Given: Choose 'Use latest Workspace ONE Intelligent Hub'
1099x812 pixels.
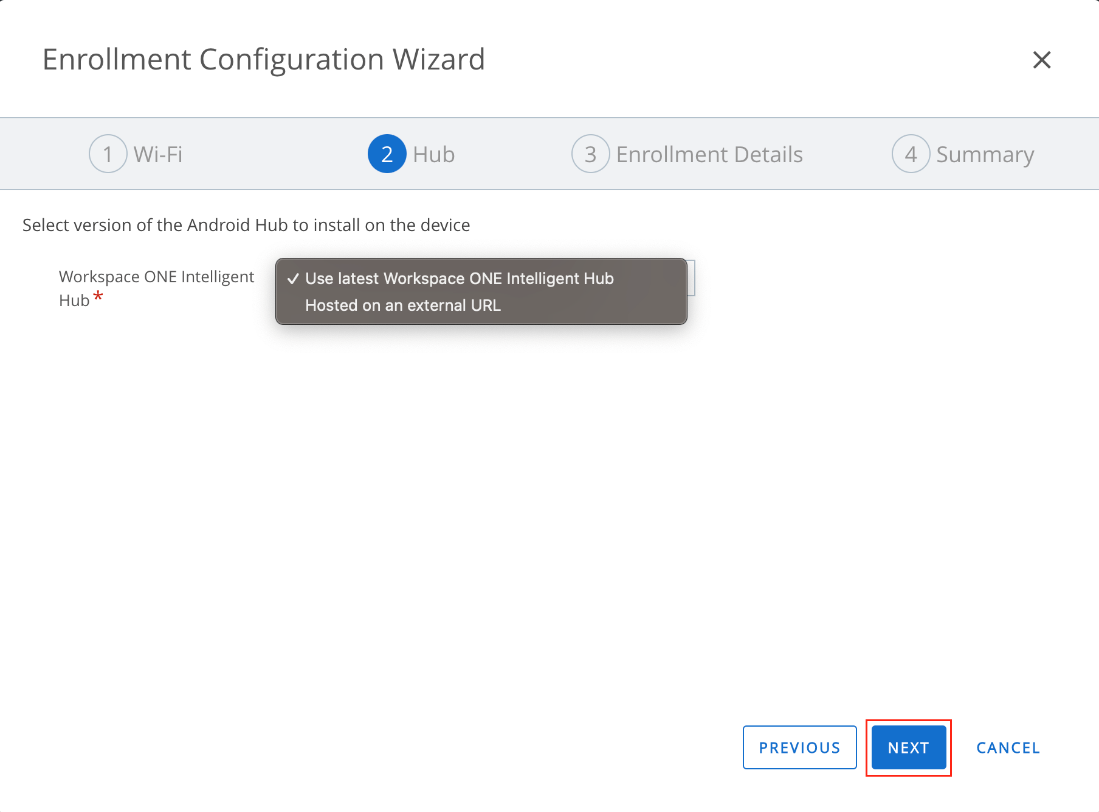Looking at the screenshot, I should click(459, 279).
